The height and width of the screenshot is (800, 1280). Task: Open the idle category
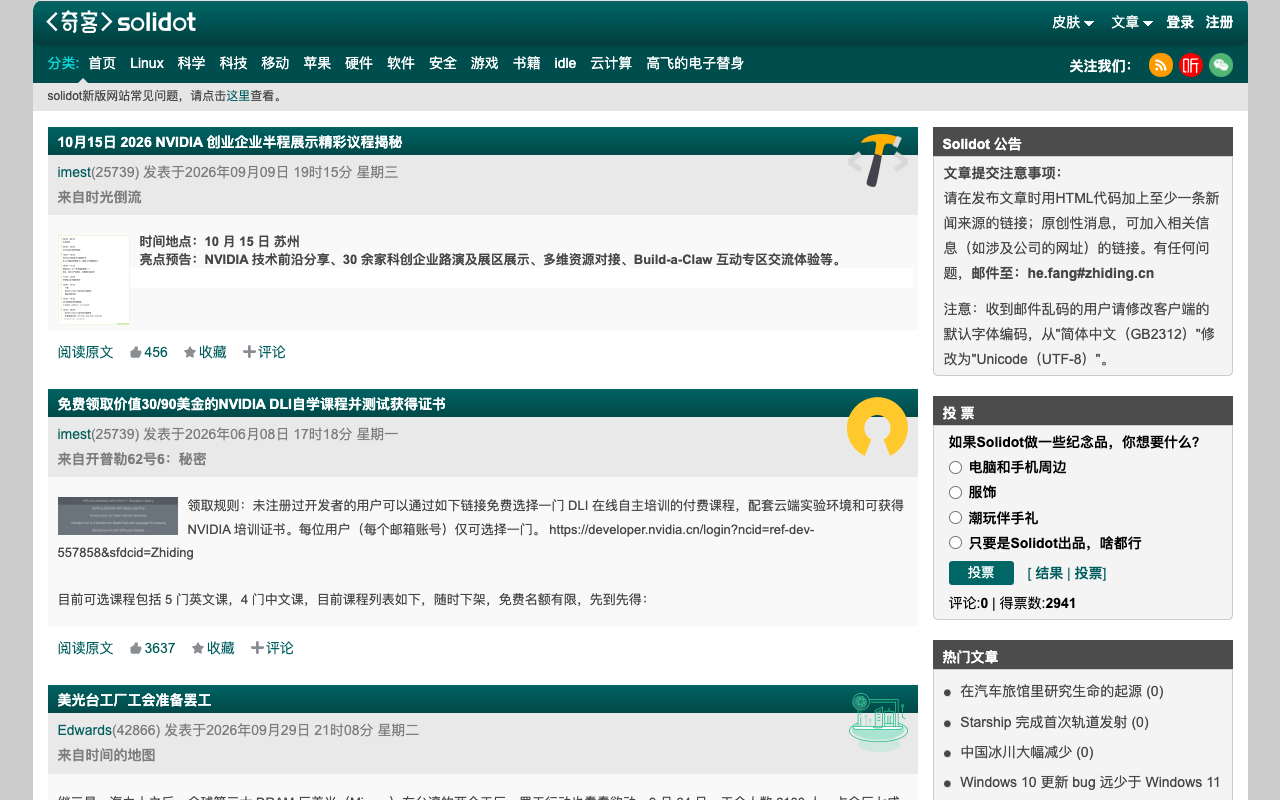[x=565, y=63]
